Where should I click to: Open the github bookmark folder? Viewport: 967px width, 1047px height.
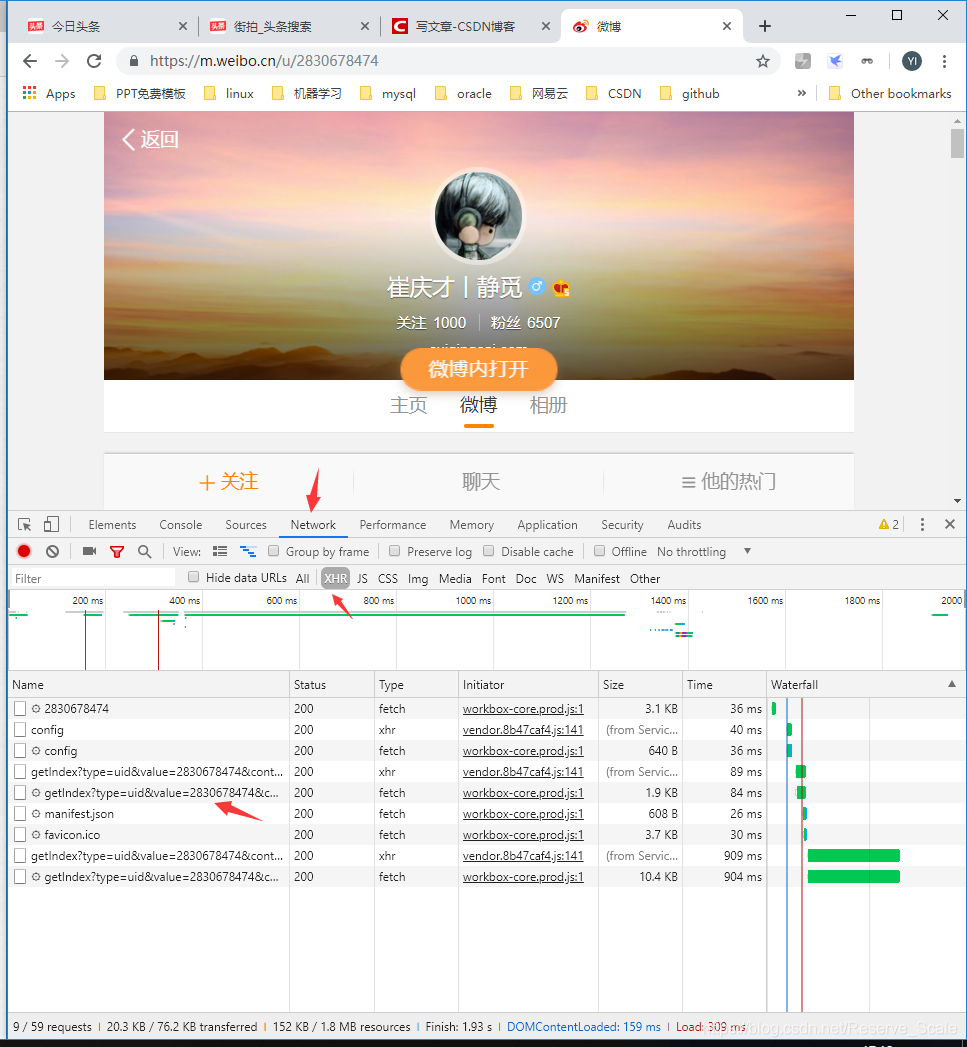[x=690, y=93]
